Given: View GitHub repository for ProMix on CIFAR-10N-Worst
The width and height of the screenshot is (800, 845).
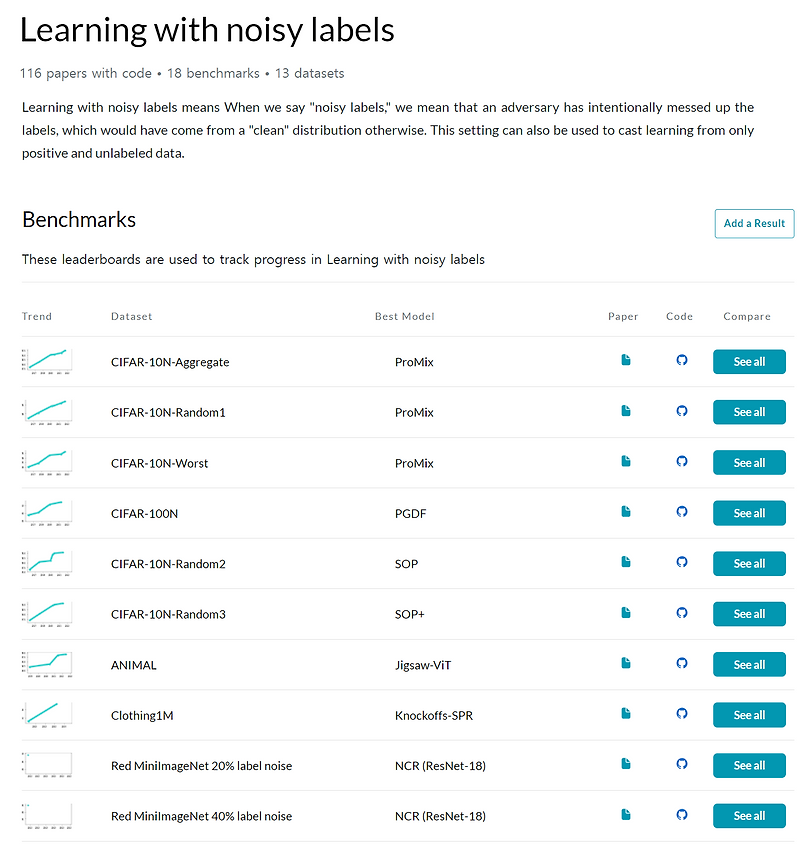Looking at the screenshot, I should click(x=681, y=461).
